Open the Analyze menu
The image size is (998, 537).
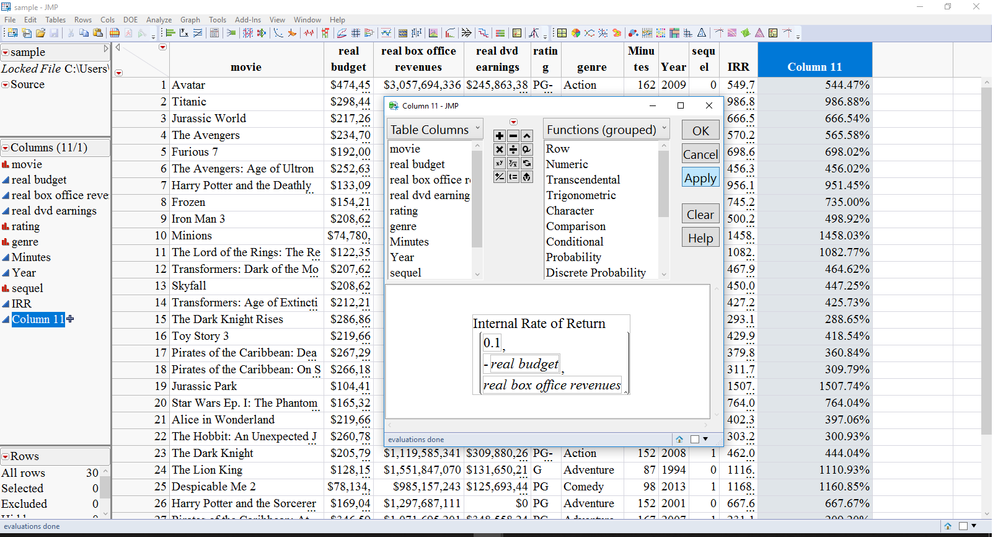click(x=159, y=20)
